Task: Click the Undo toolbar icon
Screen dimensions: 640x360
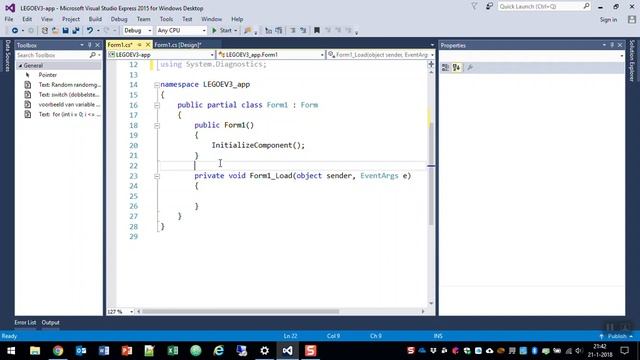Action: pos(90,31)
